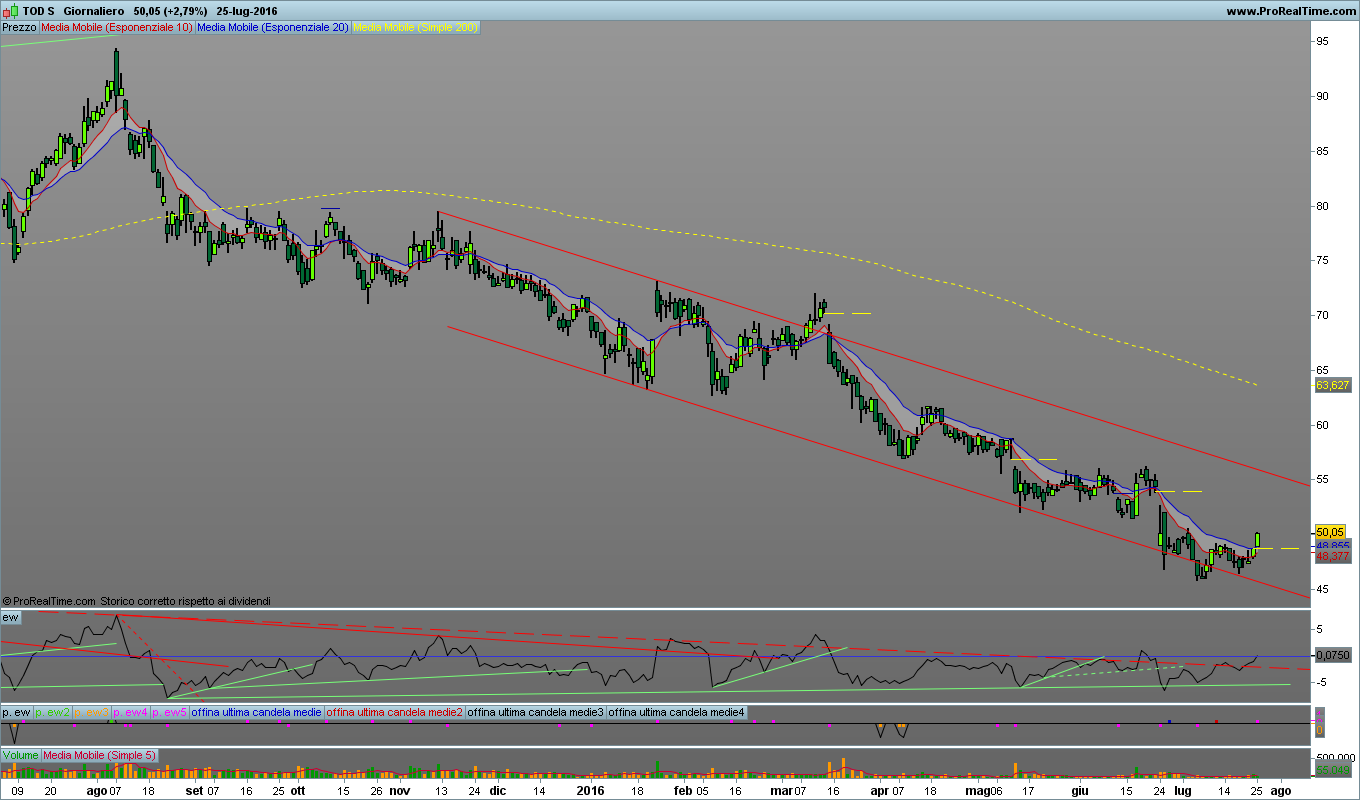The height and width of the screenshot is (800, 1360).
Task: Click the 'TOD S' ticker name
Action: pyautogui.click(x=38, y=11)
